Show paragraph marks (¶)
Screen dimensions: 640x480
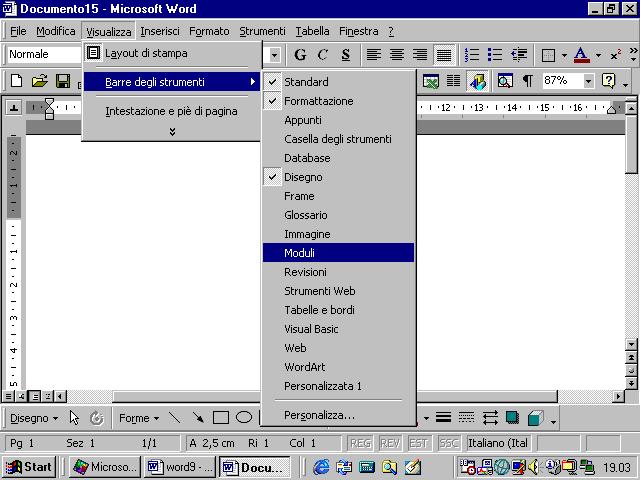click(528, 81)
